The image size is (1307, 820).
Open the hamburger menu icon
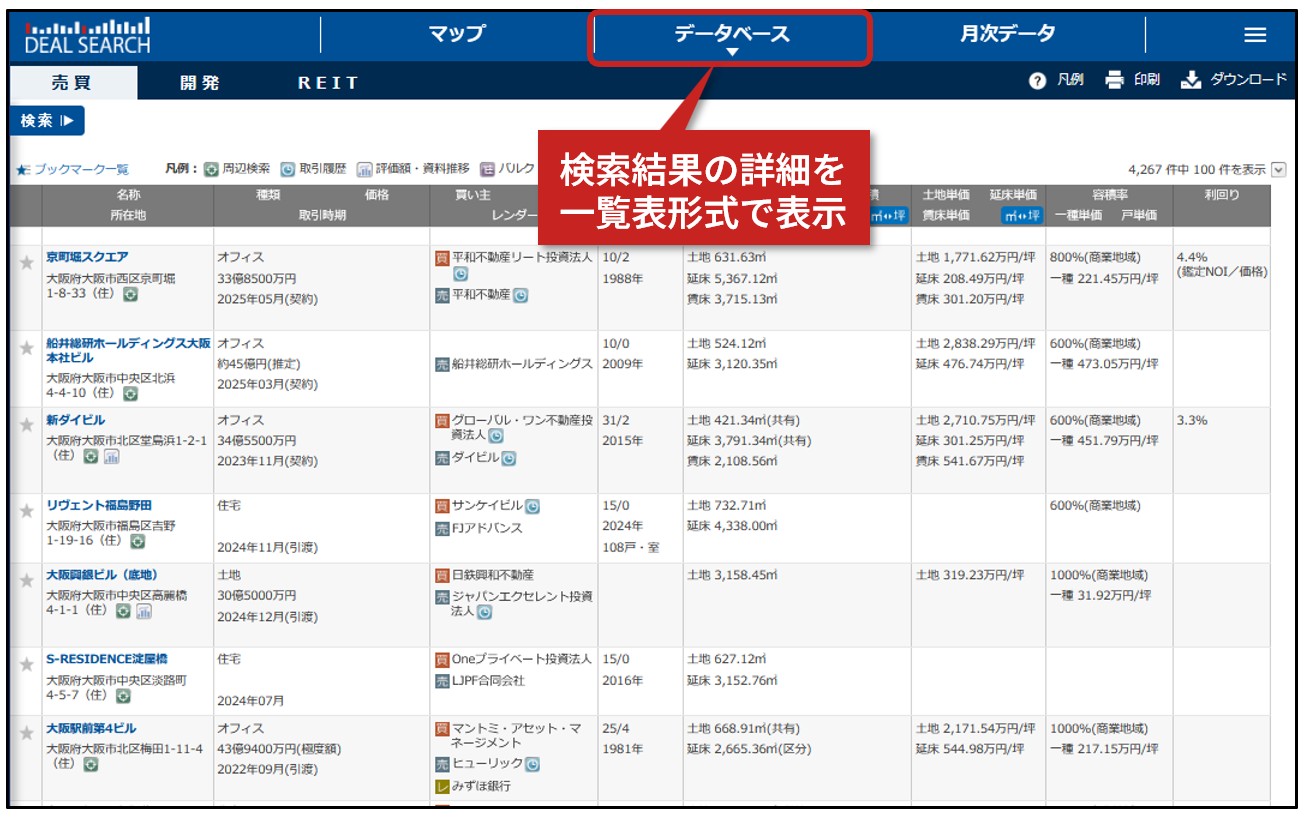[1255, 35]
